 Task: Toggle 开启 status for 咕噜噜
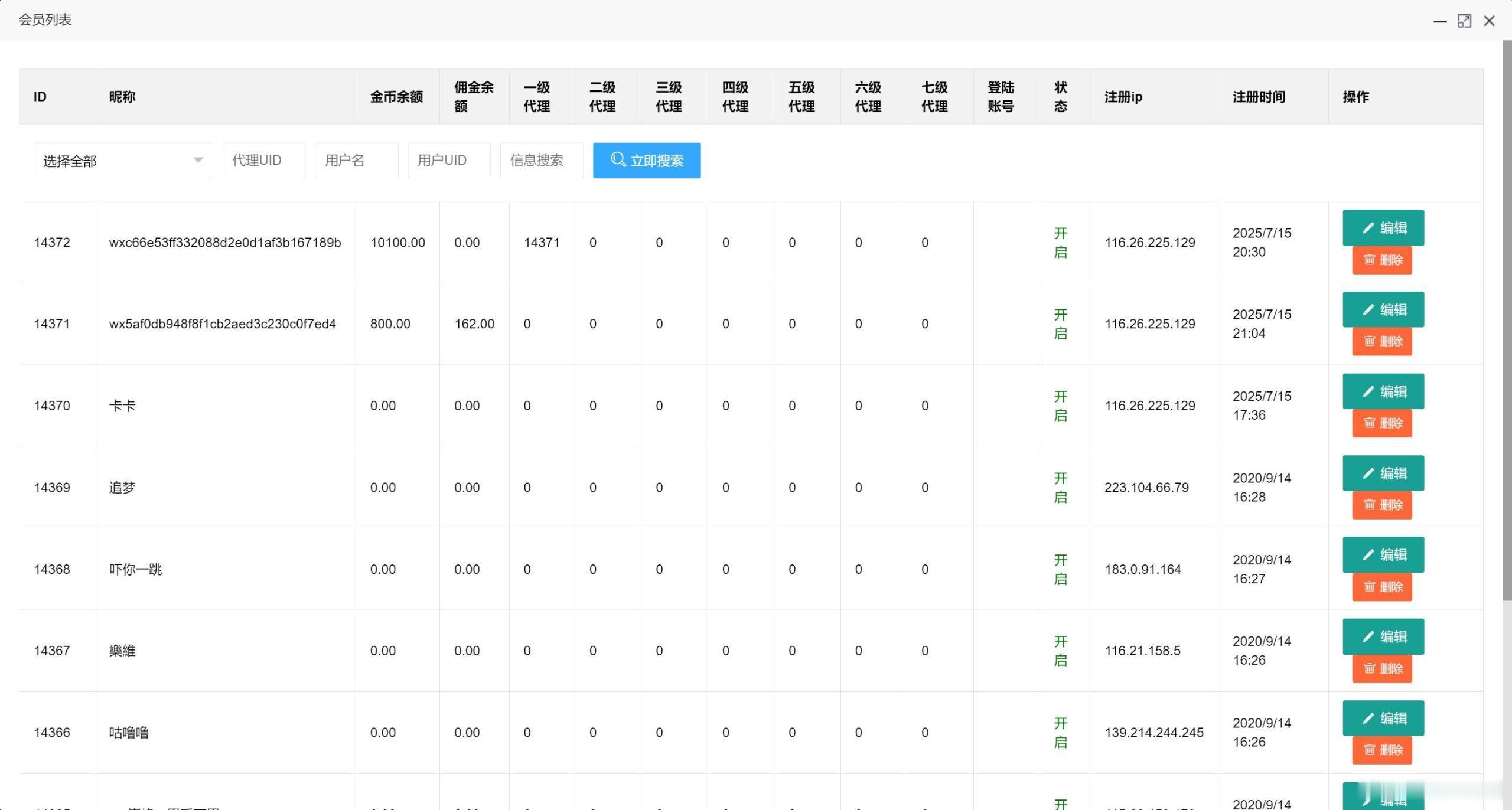1061,732
